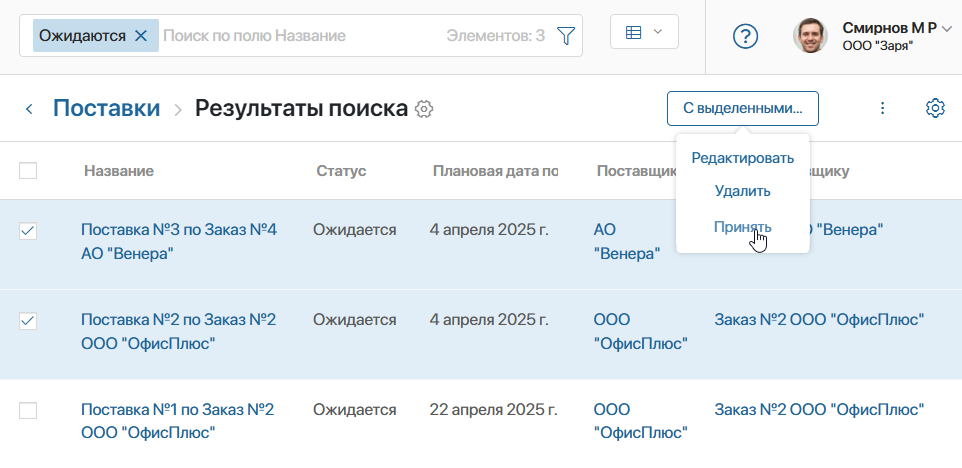The width and height of the screenshot is (962, 468).
Task: Expand the Смирнов М Р account menu
Action: 946,29
